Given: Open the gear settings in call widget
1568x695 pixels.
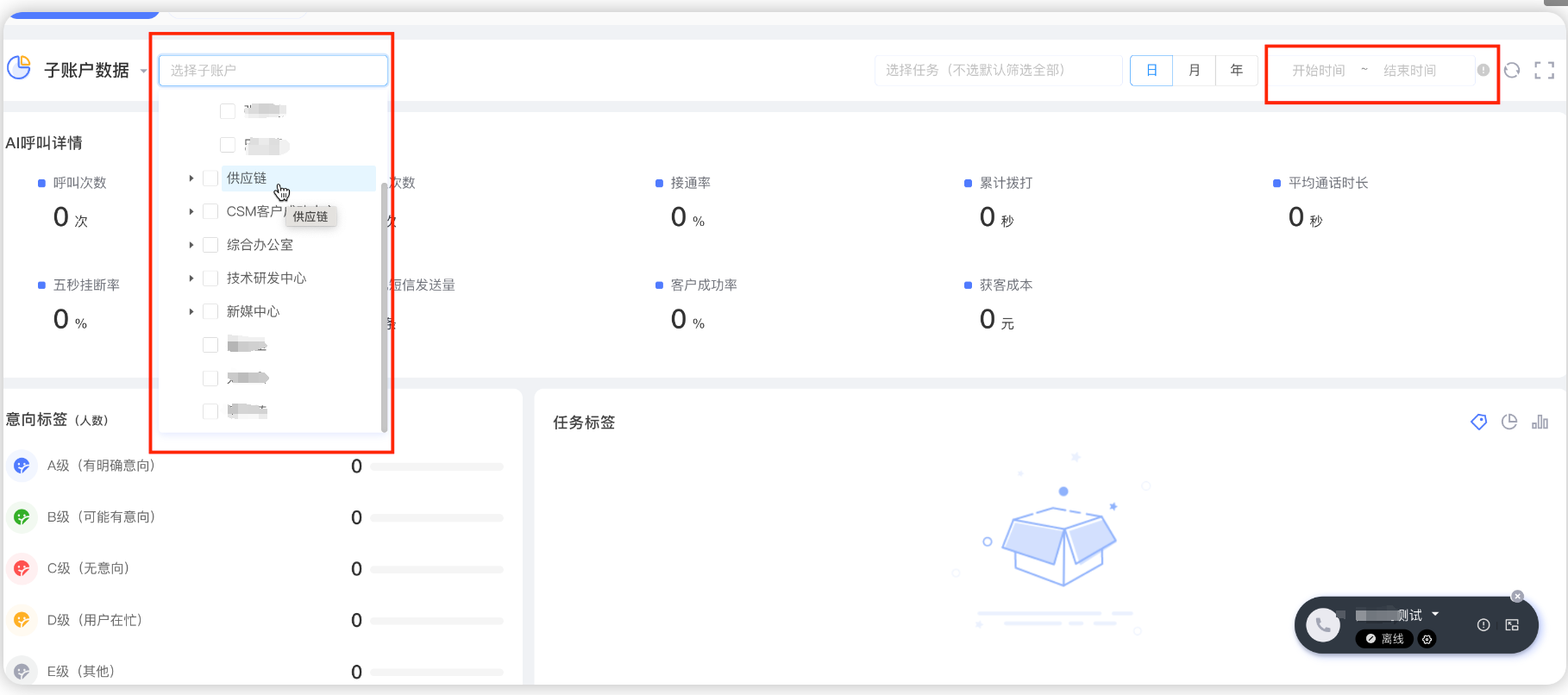Looking at the screenshot, I should pos(1427,639).
